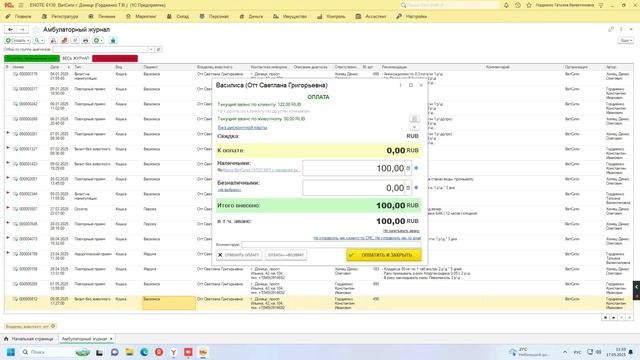Open File Explorer from the taskbar
Viewport: 640px width, 360px height.
coord(129,352)
